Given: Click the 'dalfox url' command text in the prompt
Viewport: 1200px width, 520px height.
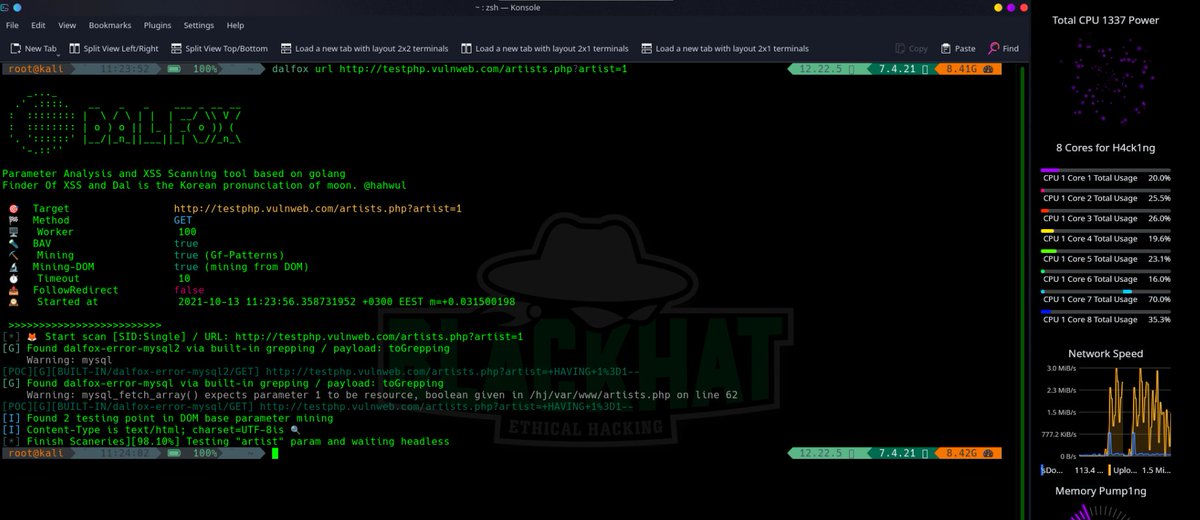Looking at the screenshot, I should point(302,69).
